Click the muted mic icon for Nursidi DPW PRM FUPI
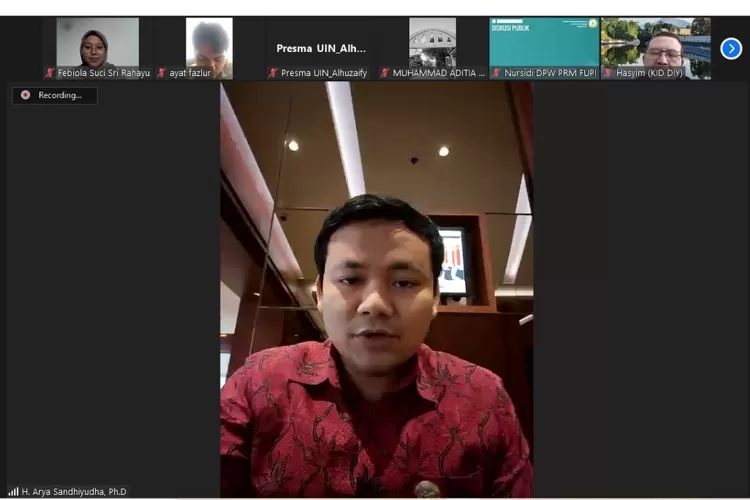This screenshot has height=500, width=750. [x=496, y=73]
